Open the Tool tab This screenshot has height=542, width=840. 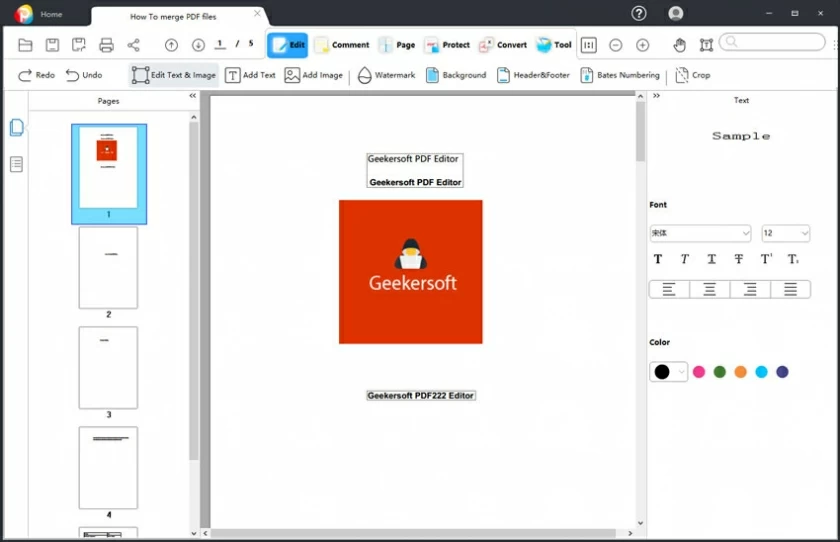[x=554, y=45]
